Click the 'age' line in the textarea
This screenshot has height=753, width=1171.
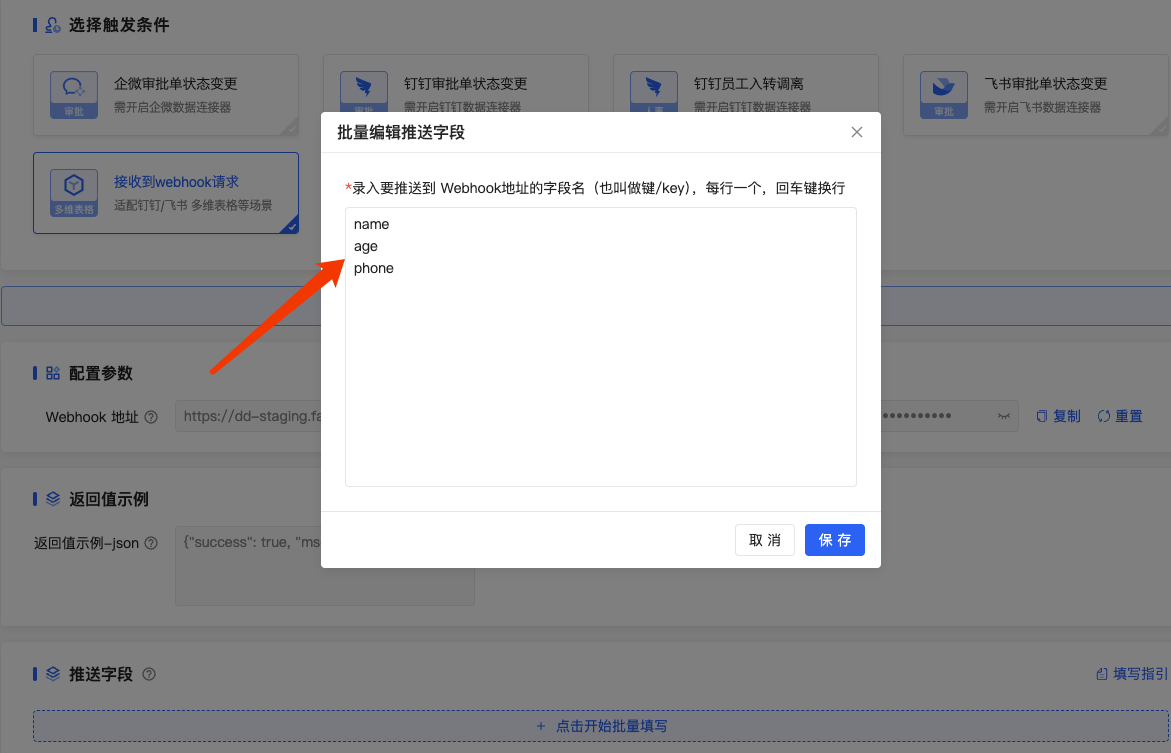tap(366, 247)
